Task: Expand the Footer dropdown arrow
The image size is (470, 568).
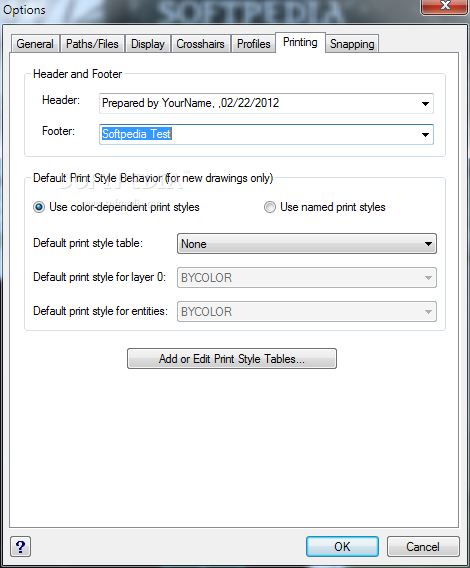Action: coord(425,135)
